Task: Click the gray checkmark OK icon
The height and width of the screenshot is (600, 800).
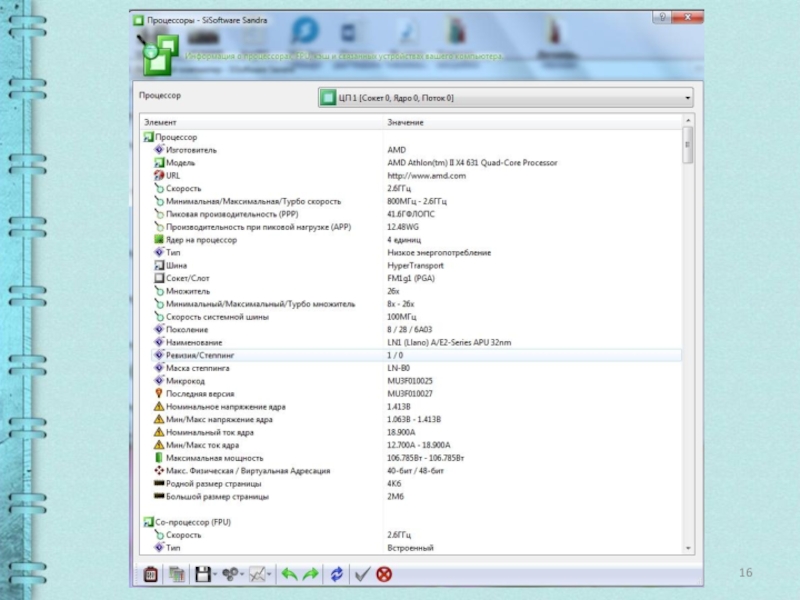Action: pos(362,574)
